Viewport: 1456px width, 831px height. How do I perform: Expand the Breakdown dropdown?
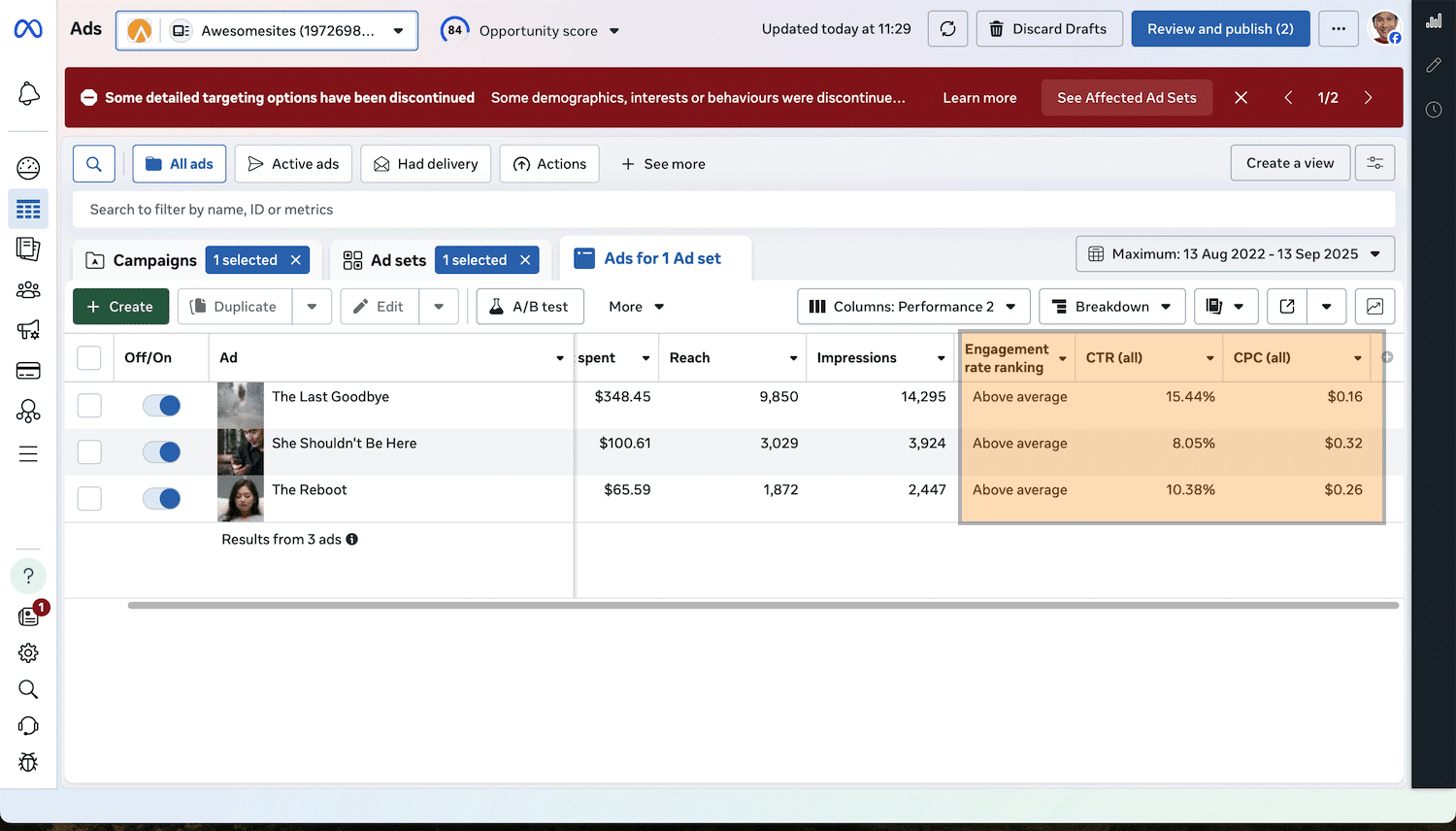[1111, 307]
